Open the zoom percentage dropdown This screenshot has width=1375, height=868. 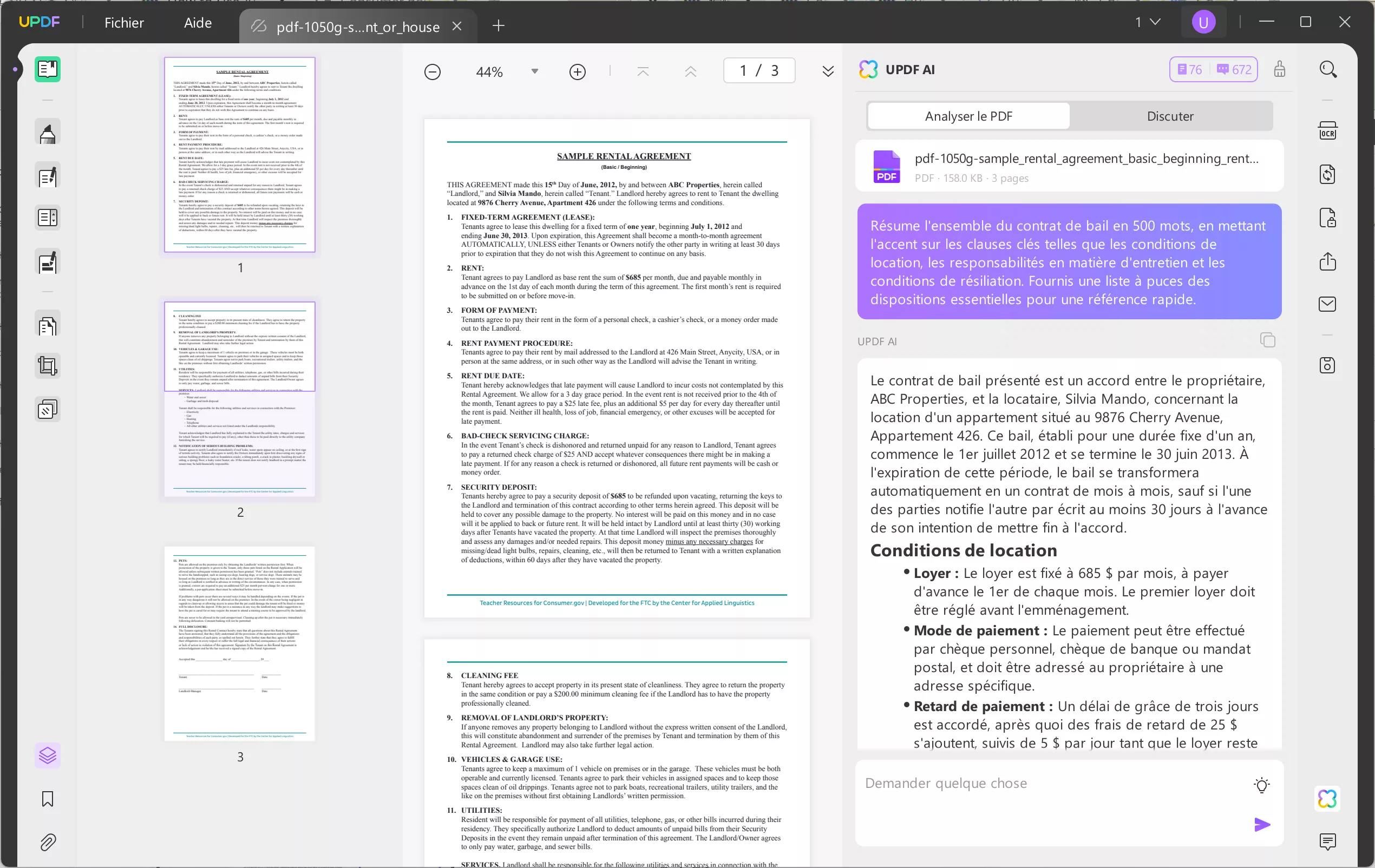(534, 71)
